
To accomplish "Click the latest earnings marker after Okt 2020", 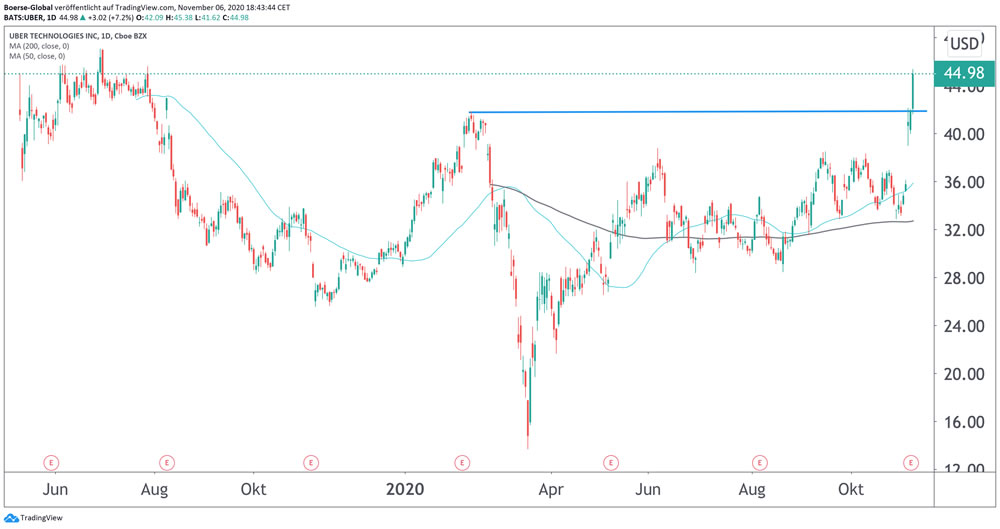I will pos(911,462).
